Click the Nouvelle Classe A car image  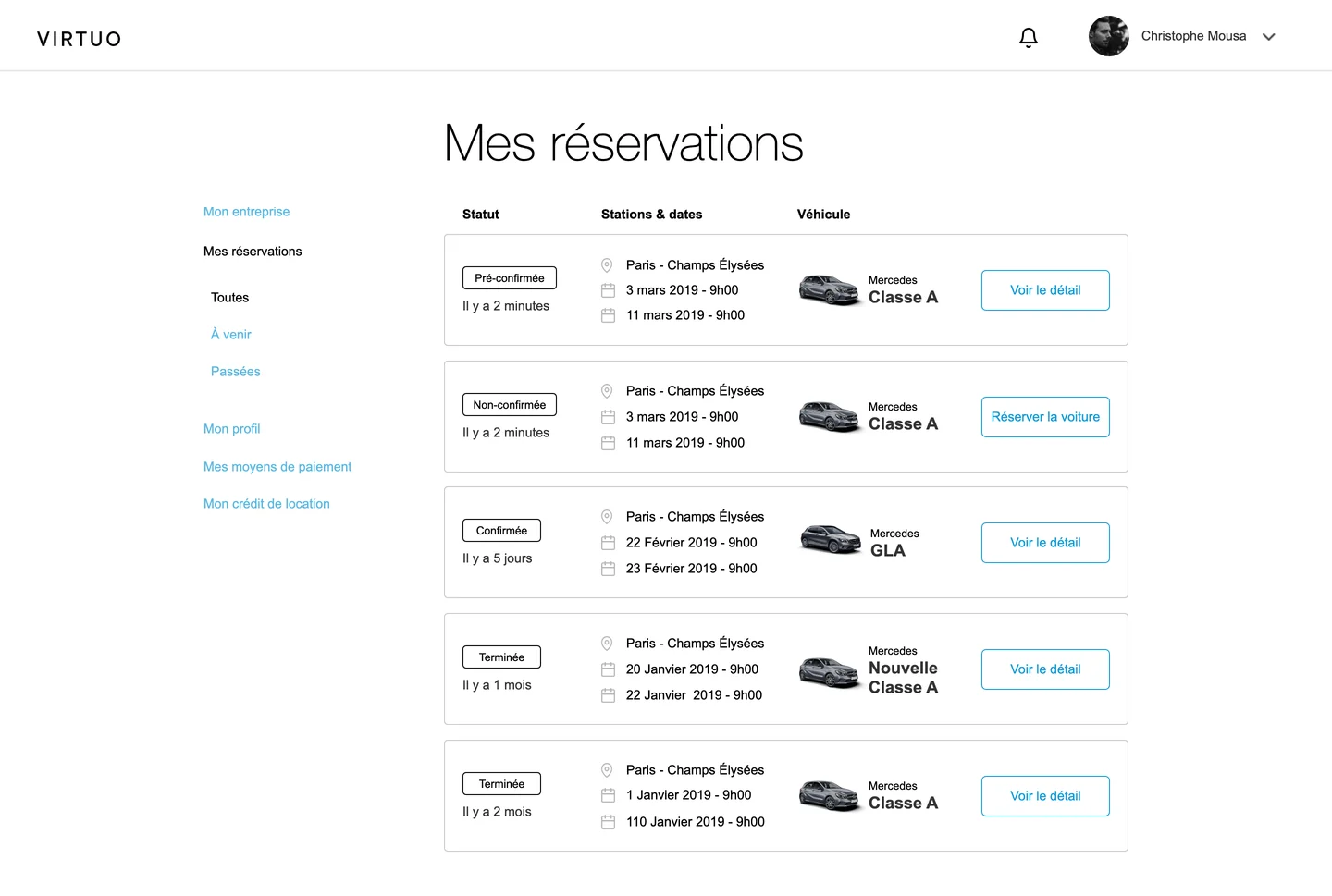tap(831, 672)
